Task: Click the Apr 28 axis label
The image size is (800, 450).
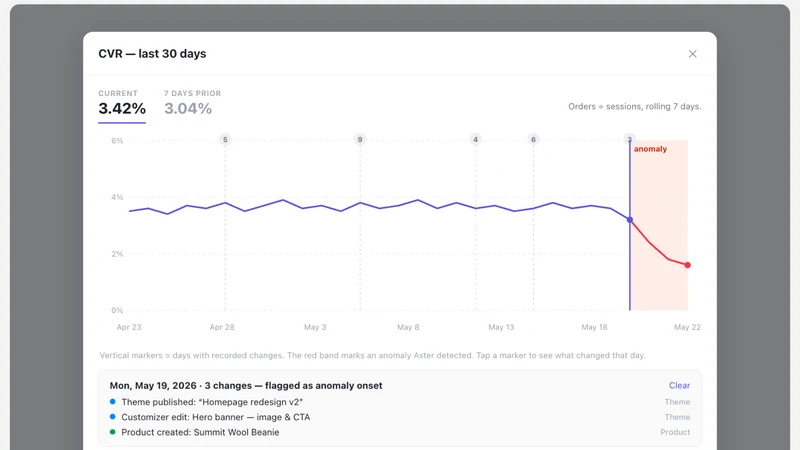Action: click(x=222, y=327)
